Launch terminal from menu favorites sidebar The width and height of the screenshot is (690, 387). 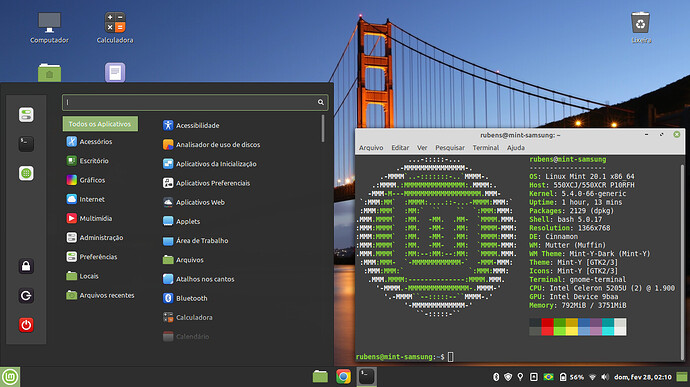[26, 144]
